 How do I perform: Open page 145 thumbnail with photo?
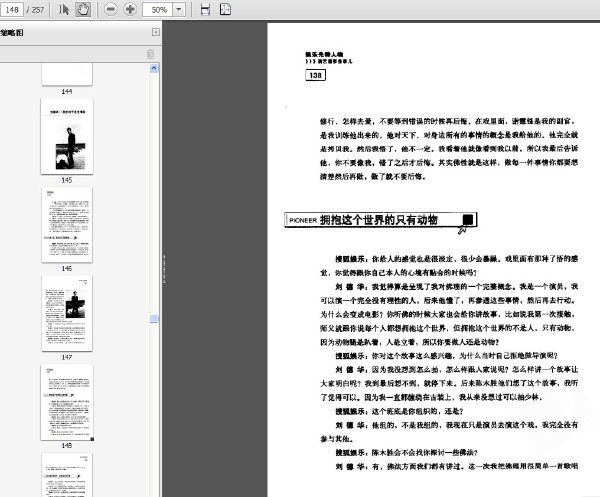click(x=67, y=137)
